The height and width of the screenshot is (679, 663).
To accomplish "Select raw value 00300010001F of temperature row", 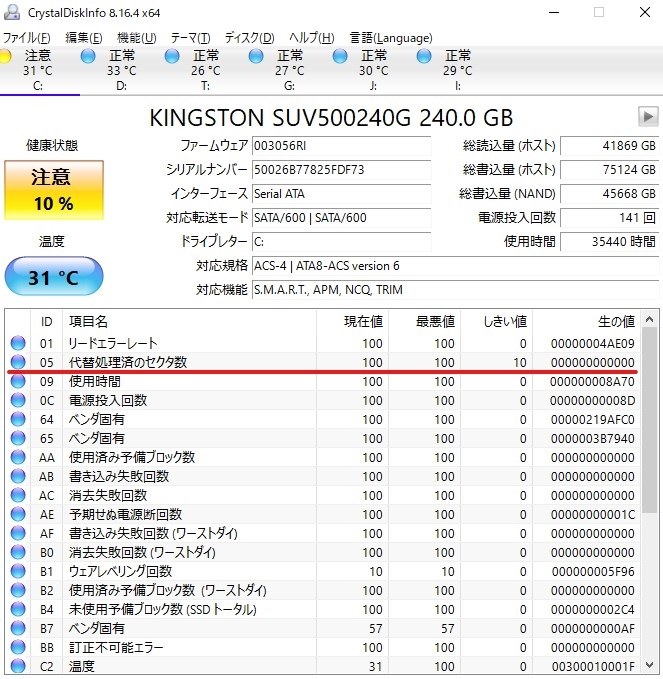I will [593, 666].
